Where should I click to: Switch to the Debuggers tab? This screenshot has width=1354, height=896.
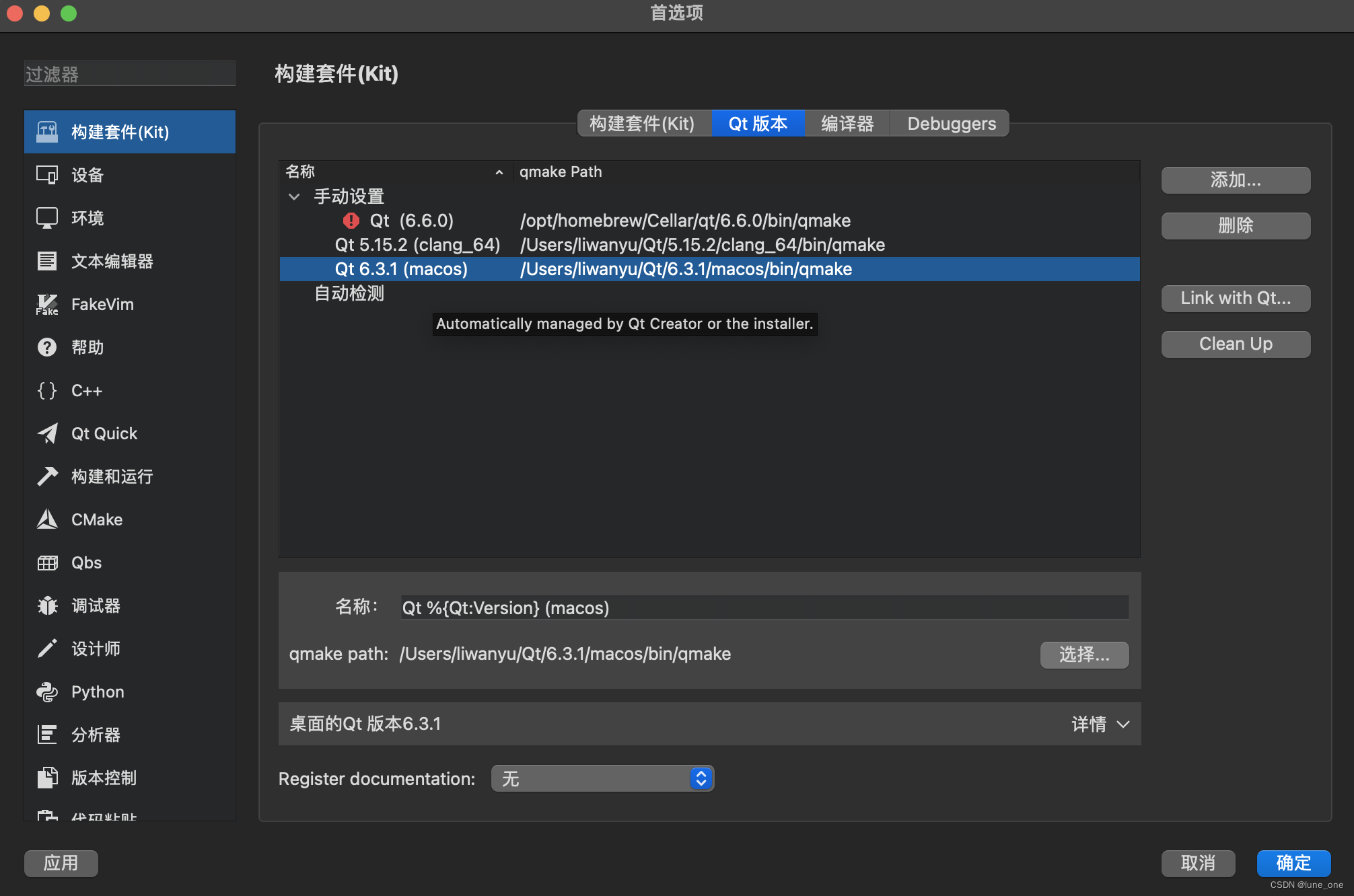coord(950,123)
